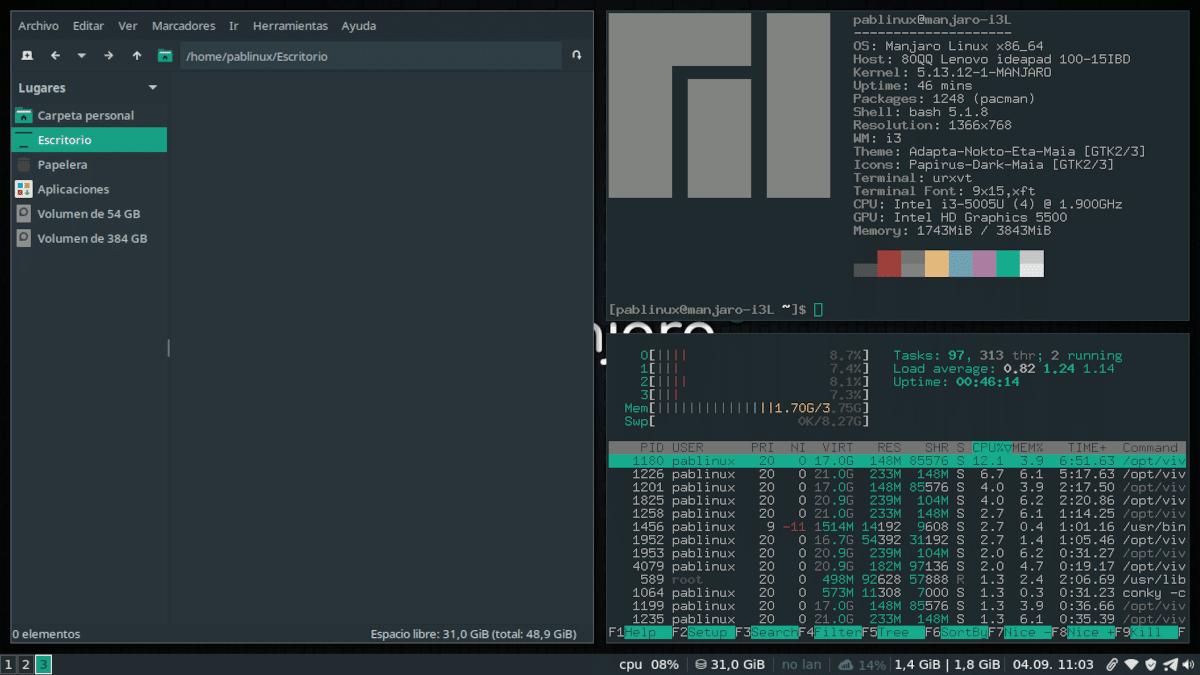The image size is (1200, 675).
Task: Click the path field showing /home/pablinux/Escritorio
Action: [370, 56]
